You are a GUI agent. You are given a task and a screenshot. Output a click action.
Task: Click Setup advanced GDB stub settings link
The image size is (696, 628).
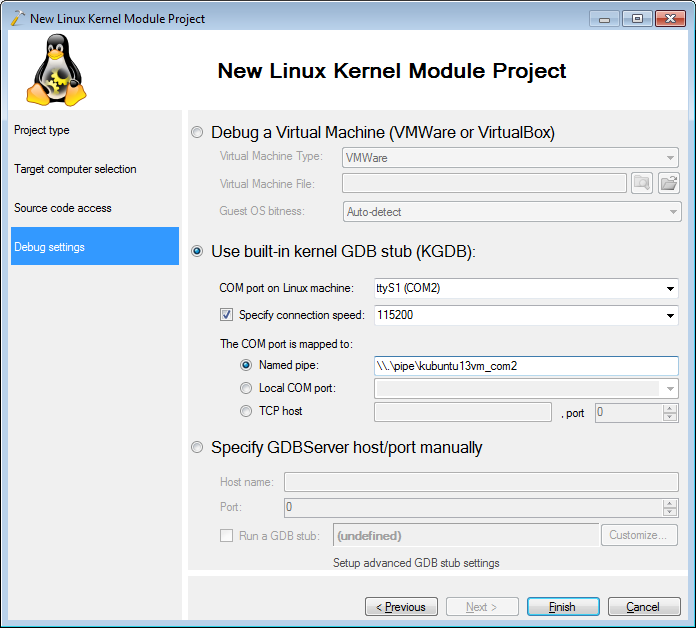pos(416,563)
